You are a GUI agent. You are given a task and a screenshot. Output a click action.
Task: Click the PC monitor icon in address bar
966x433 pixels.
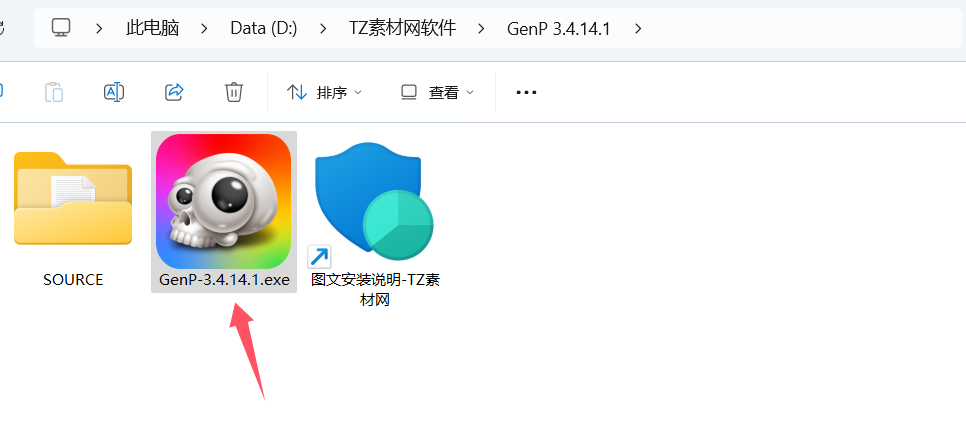pos(61,28)
